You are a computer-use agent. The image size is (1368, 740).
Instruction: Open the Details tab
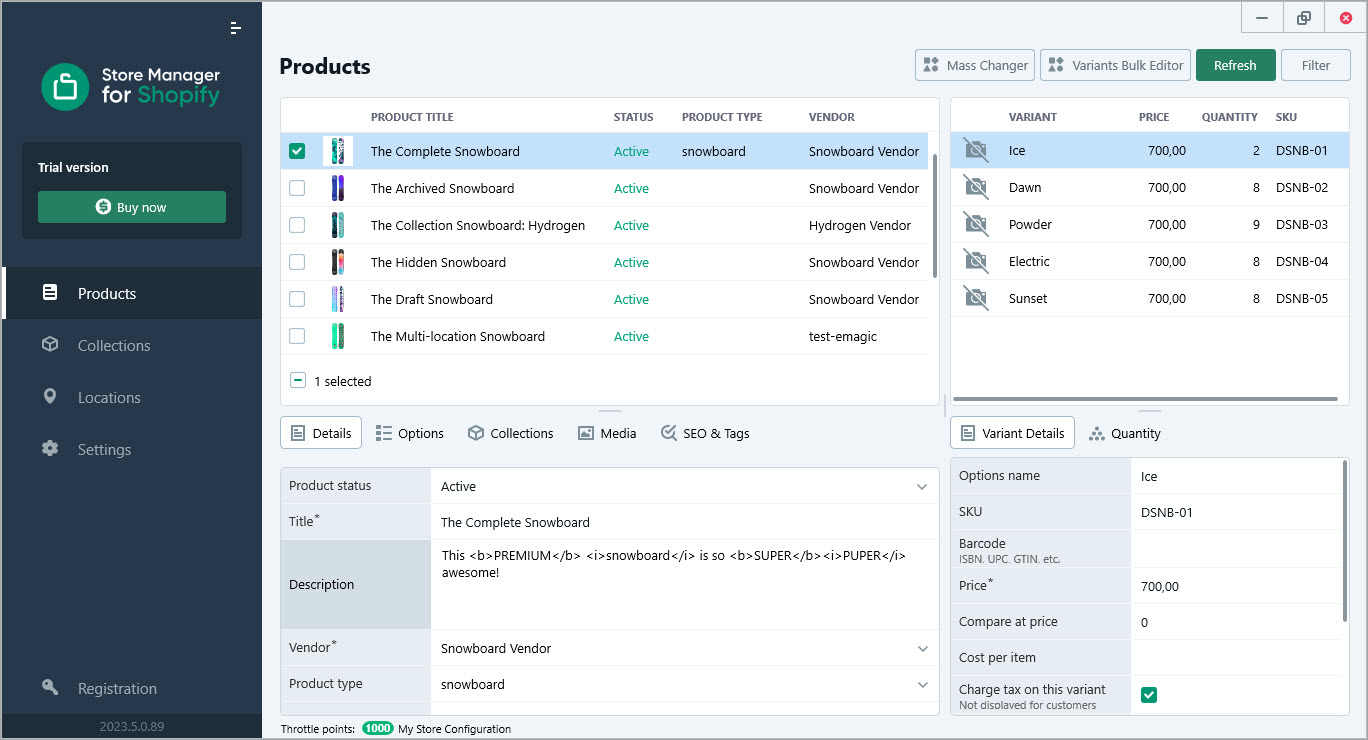(x=321, y=433)
